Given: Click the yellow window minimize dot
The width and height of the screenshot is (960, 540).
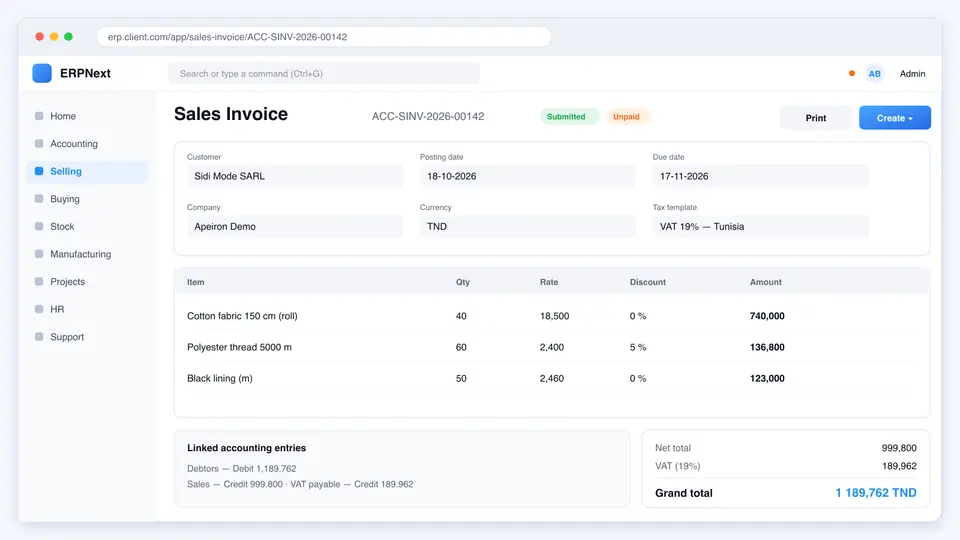Looking at the screenshot, I should point(54,37).
